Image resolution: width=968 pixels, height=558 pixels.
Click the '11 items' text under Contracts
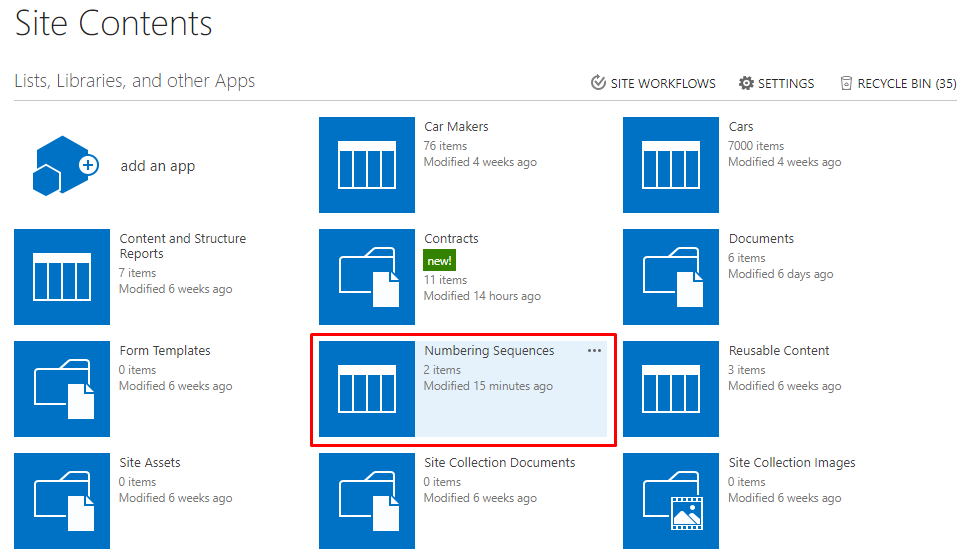(x=445, y=280)
